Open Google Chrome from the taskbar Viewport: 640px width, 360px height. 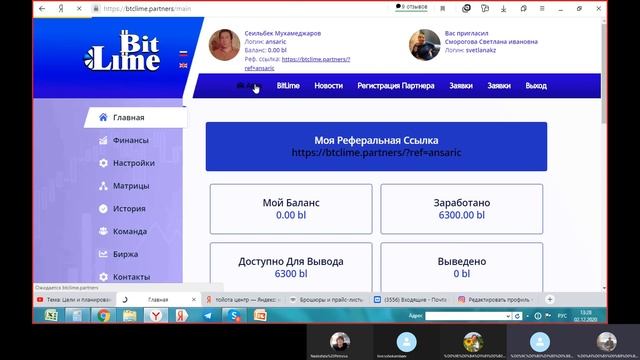click(x=103, y=316)
